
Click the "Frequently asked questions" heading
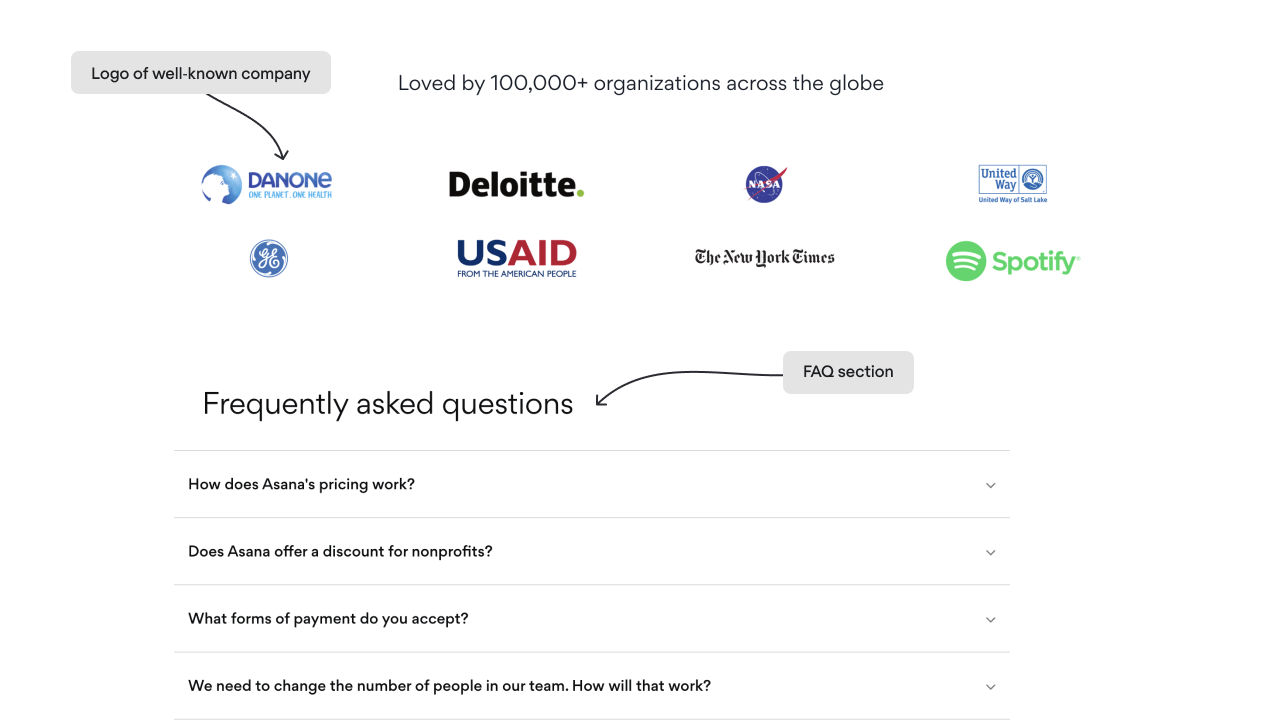(x=388, y=404)
